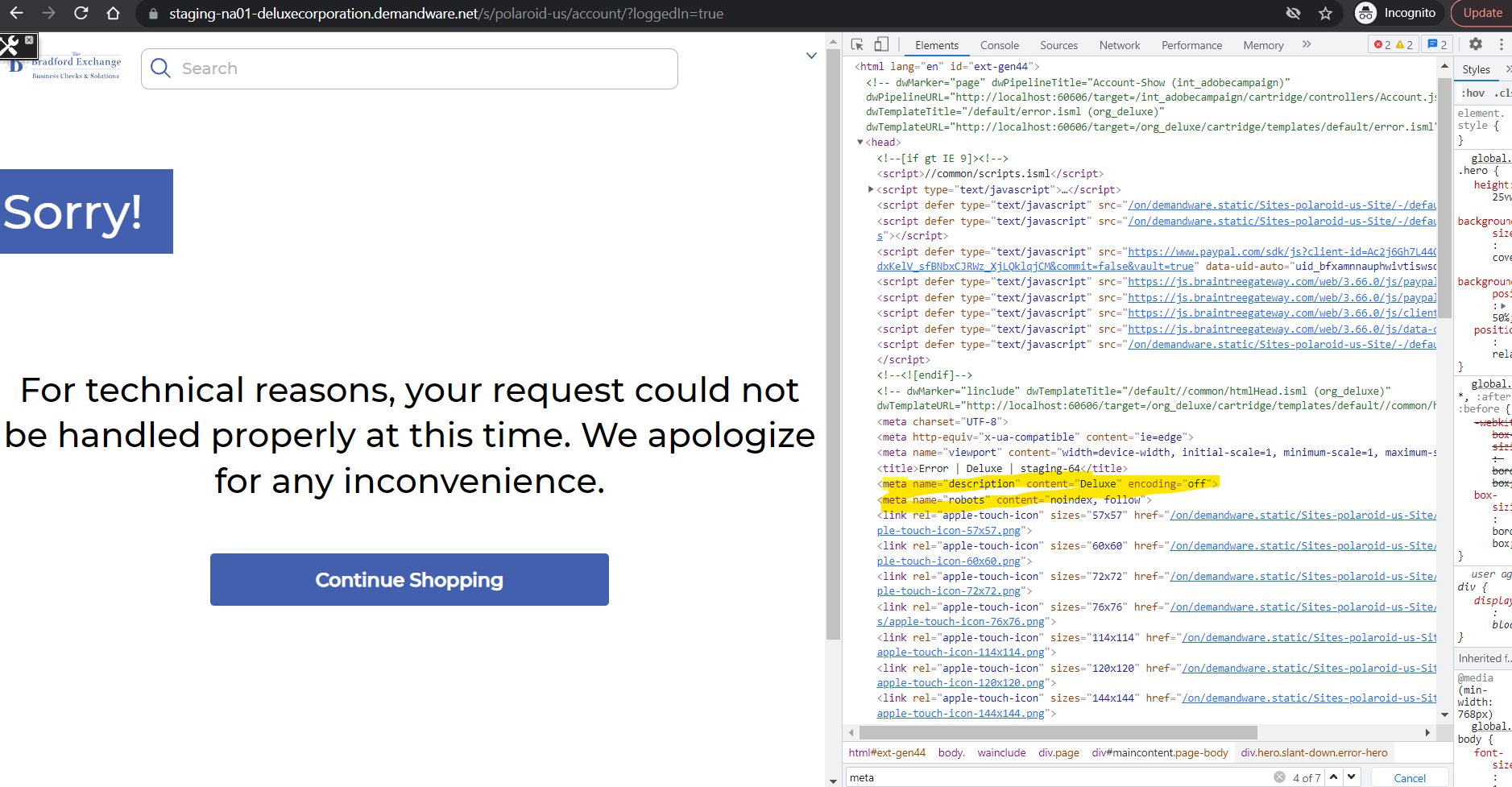This screenshot has width=1512, height=787.
Task: Clear the meta search with the X icon
Action: click(x=1279, y=777)
